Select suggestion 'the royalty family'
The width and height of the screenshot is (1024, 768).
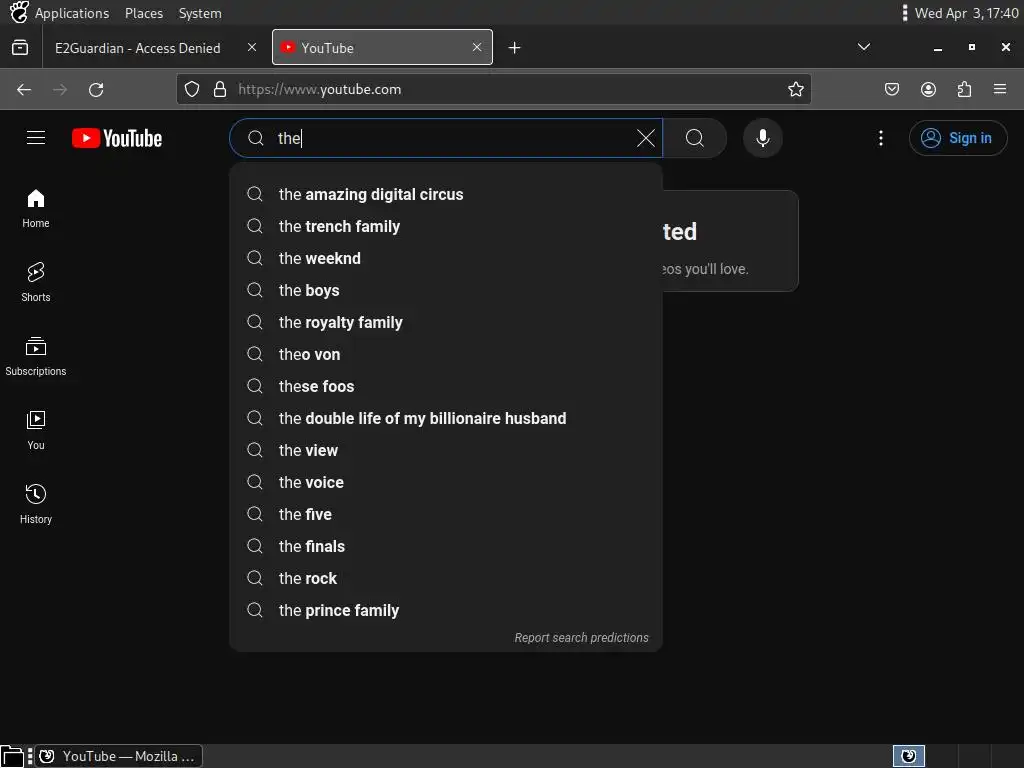[x=446, y=323]
